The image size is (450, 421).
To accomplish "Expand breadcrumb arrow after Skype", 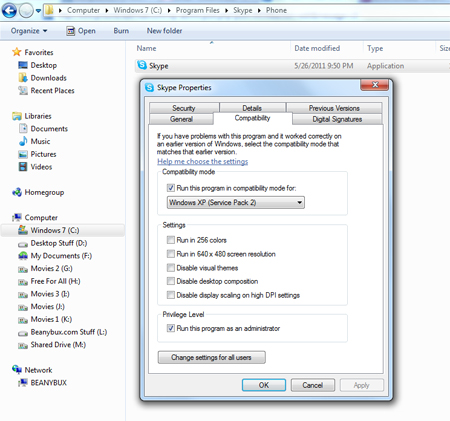I will [259, 11].
